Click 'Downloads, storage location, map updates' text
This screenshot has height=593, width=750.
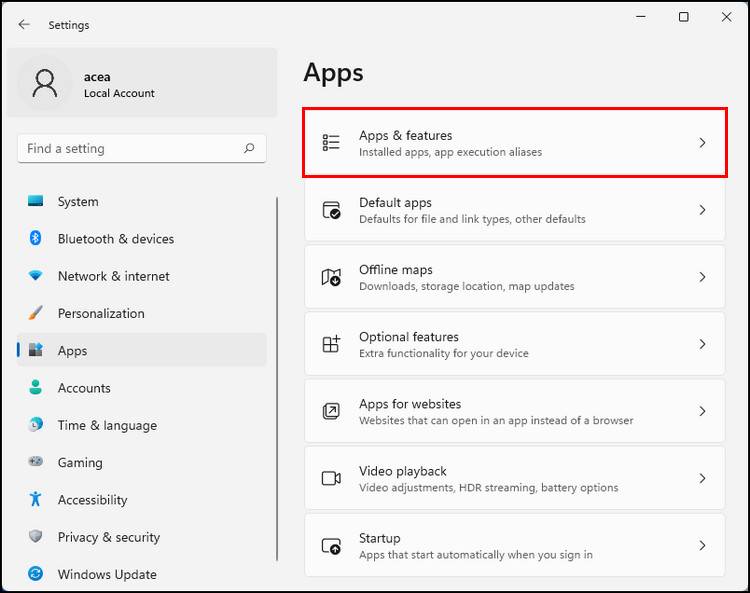467,286
